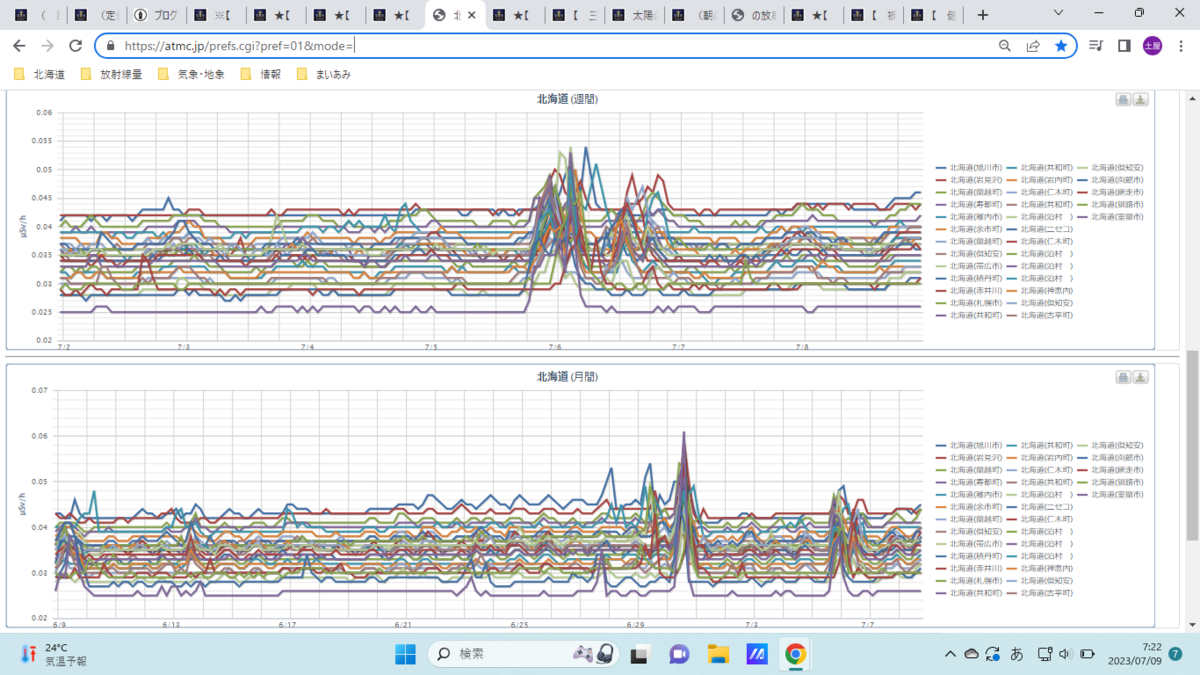Toggle 北海道(古平町) series in monthly legend

pyautogui.click(x=1041, y=593)
